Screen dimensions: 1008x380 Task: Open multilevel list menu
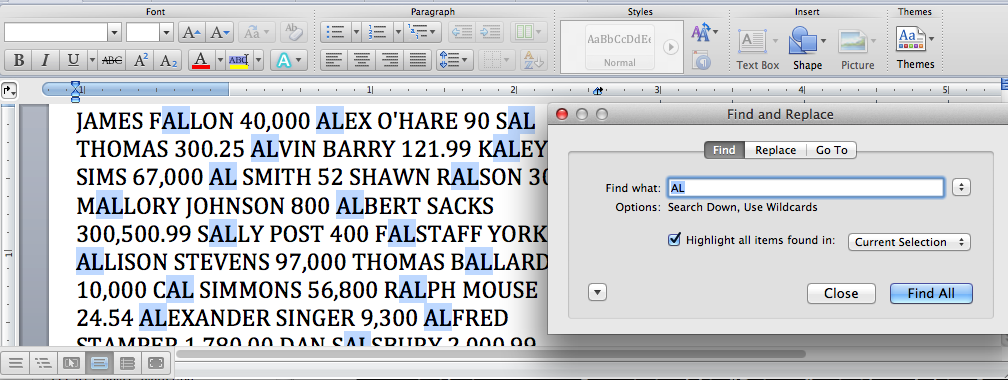(x=422, y=32)
